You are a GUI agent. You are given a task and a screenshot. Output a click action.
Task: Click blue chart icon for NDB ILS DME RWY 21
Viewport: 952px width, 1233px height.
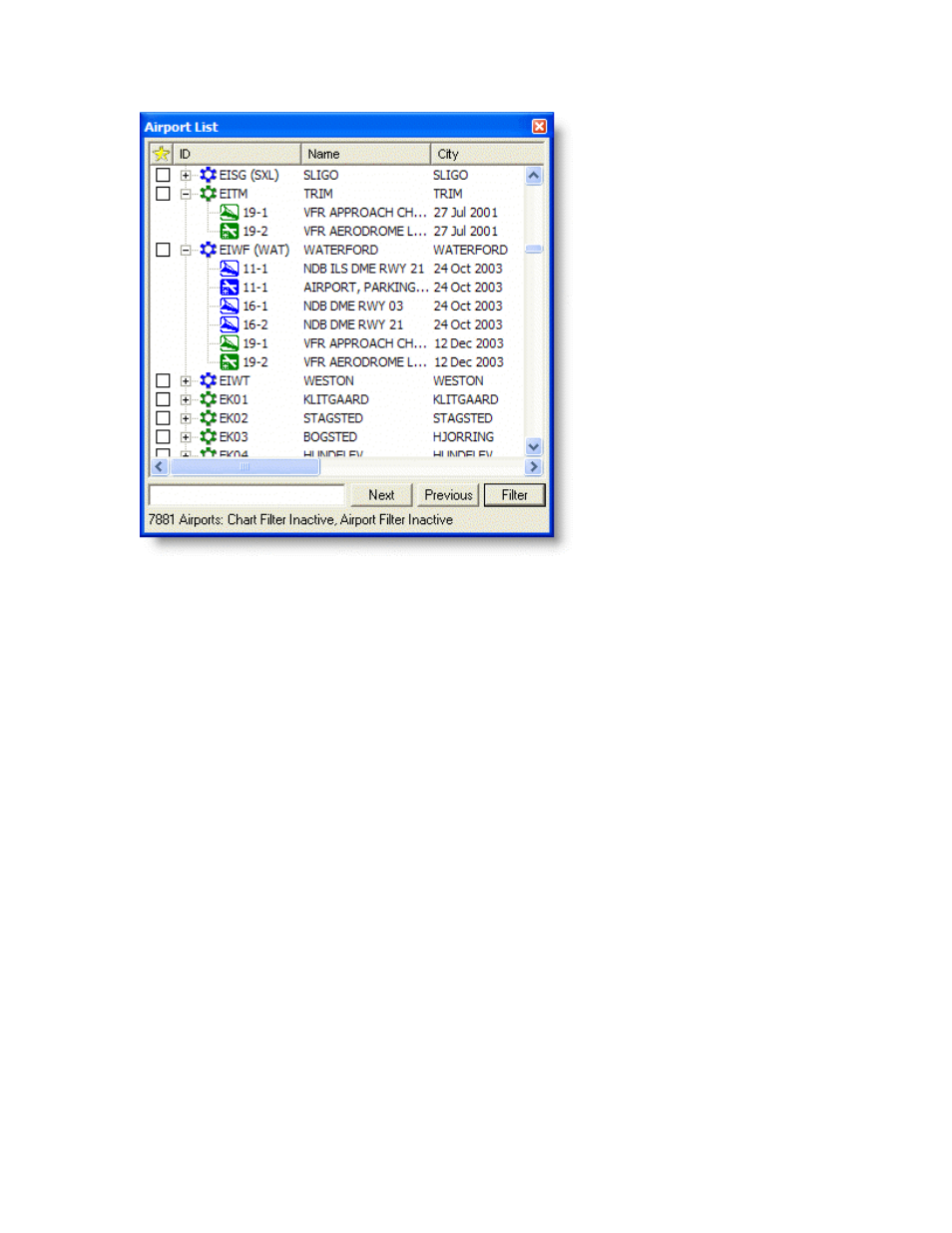[230, 269]
